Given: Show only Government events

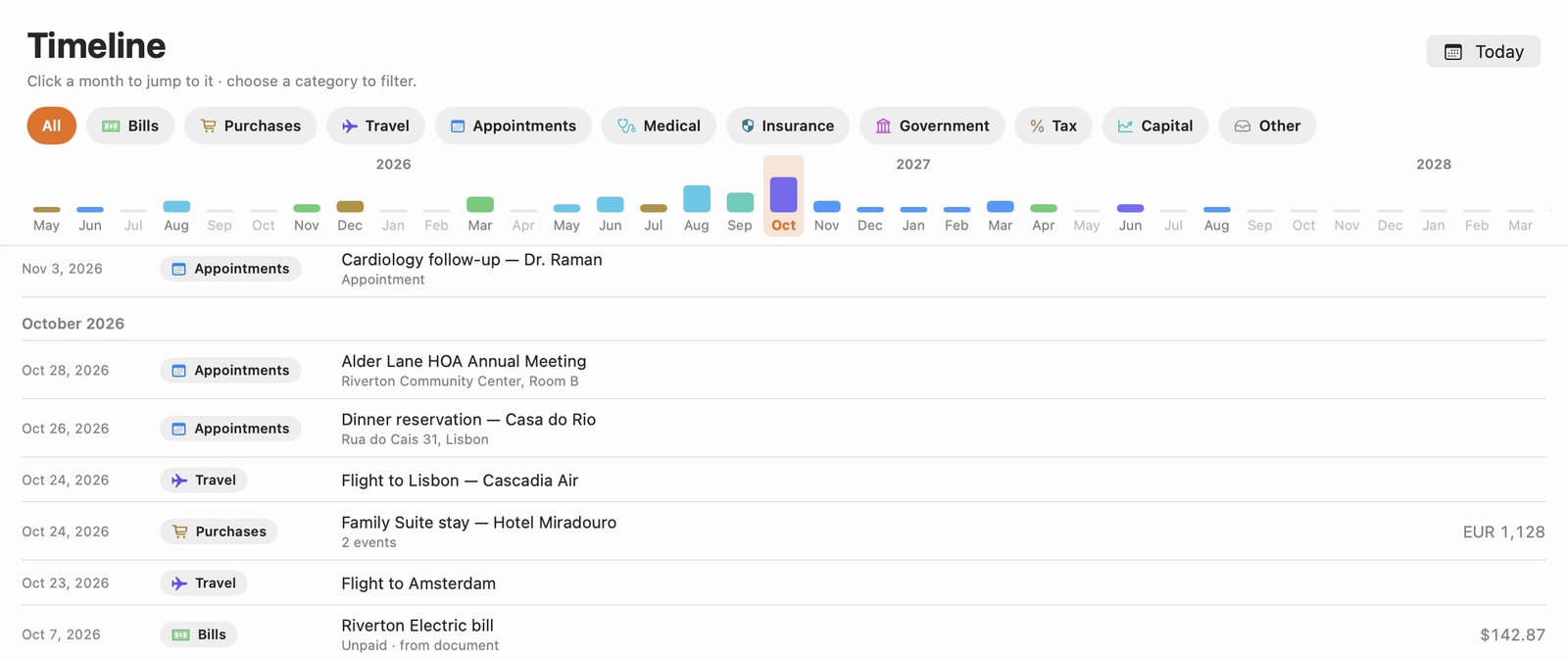Looking at the screenshot, I should point(932,126).
